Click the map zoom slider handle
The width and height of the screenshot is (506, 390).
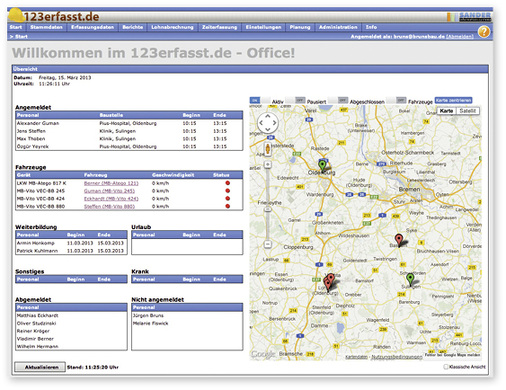coord(267,209)
